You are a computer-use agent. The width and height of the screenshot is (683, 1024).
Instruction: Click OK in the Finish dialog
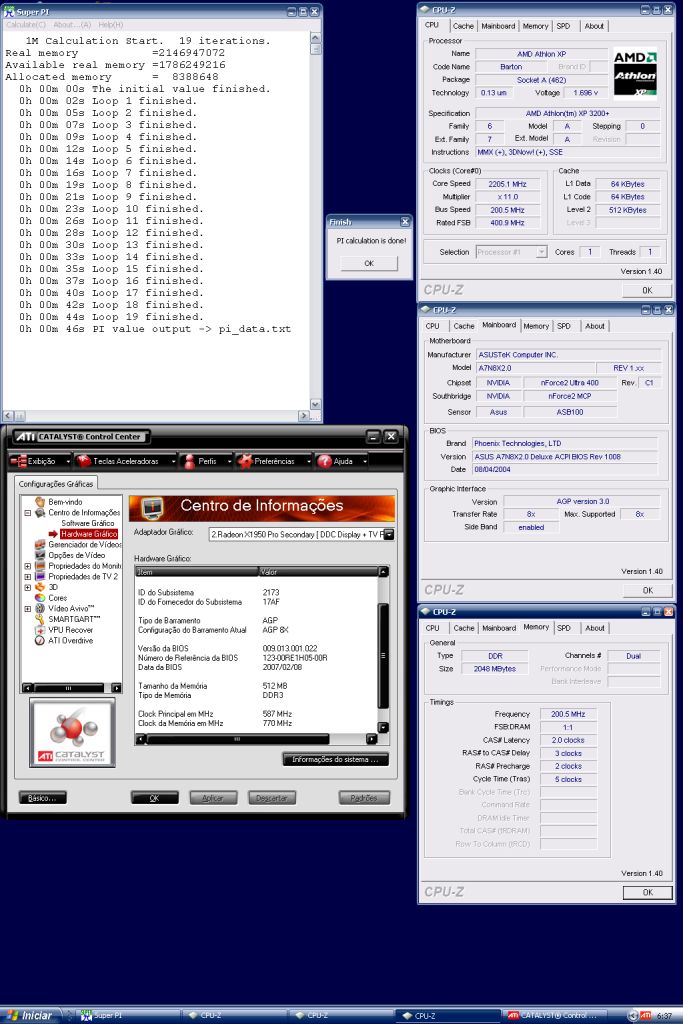point(369,263)
